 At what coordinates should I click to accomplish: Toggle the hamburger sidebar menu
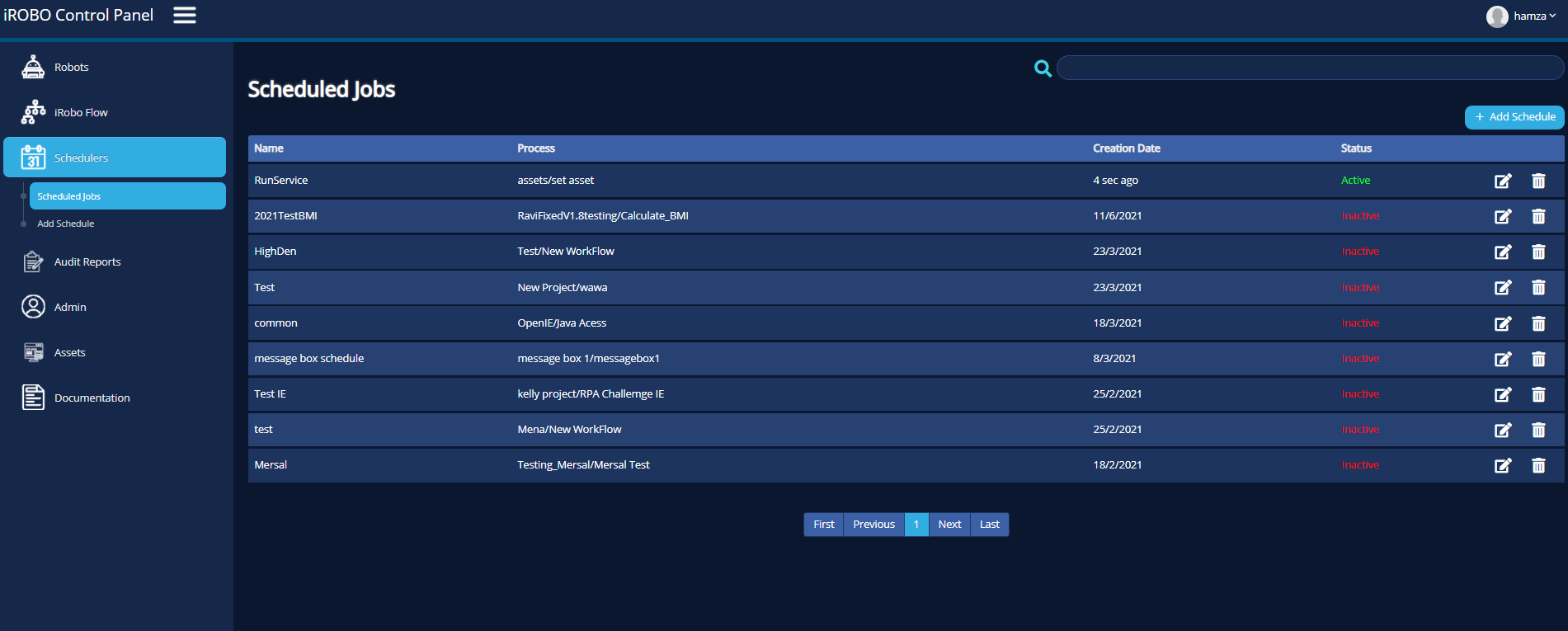184,16
